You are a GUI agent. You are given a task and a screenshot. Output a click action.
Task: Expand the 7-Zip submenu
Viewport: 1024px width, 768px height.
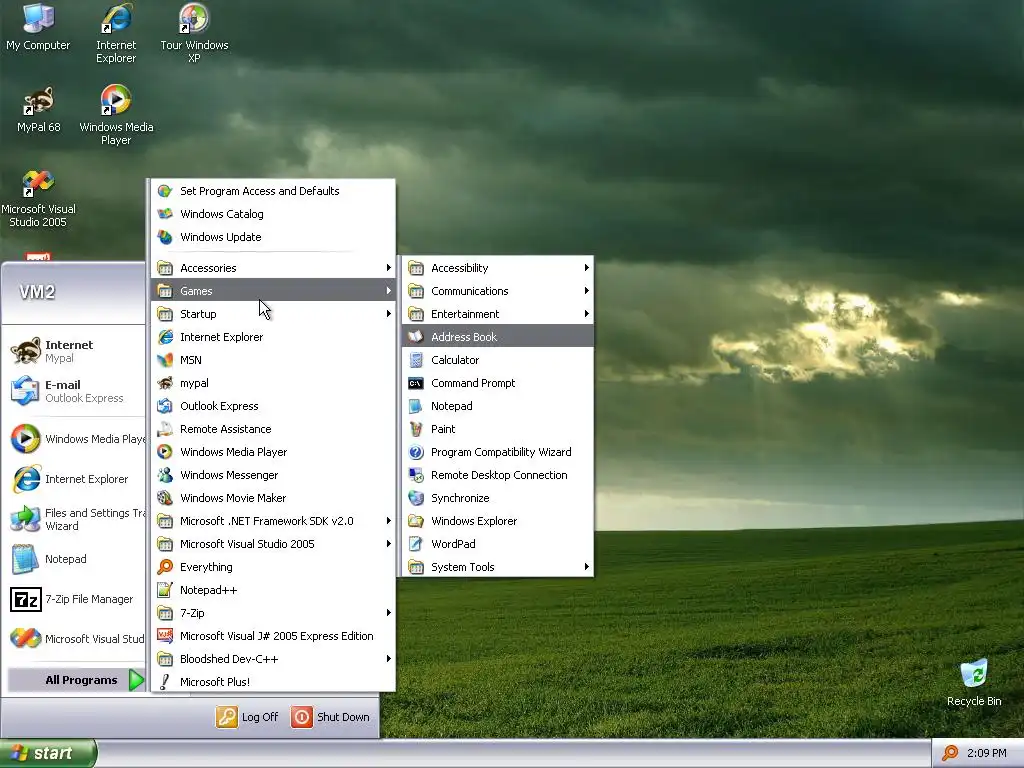pos(273,613)
